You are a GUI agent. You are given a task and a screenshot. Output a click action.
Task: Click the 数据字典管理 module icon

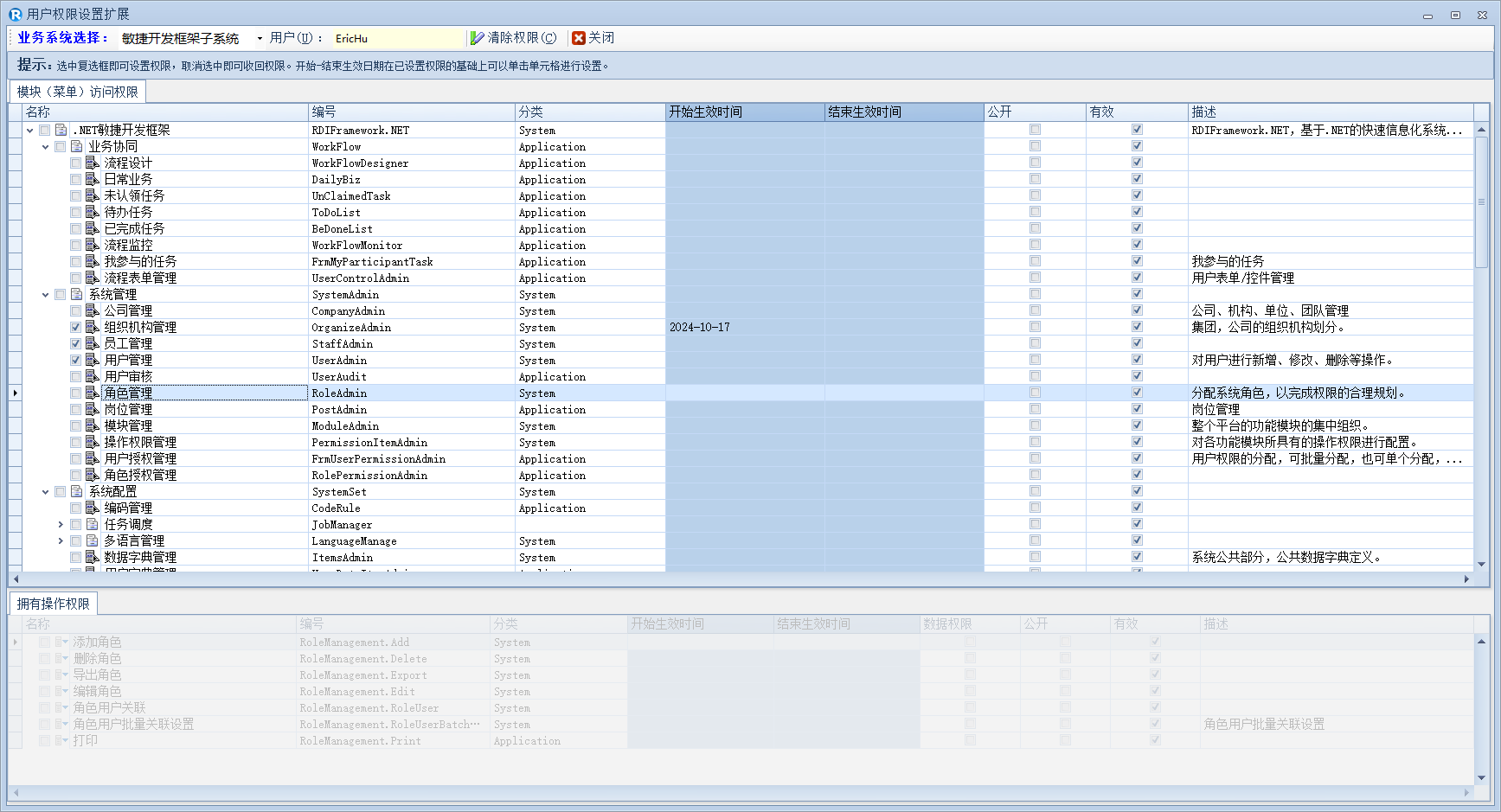[x=92, y=557]
